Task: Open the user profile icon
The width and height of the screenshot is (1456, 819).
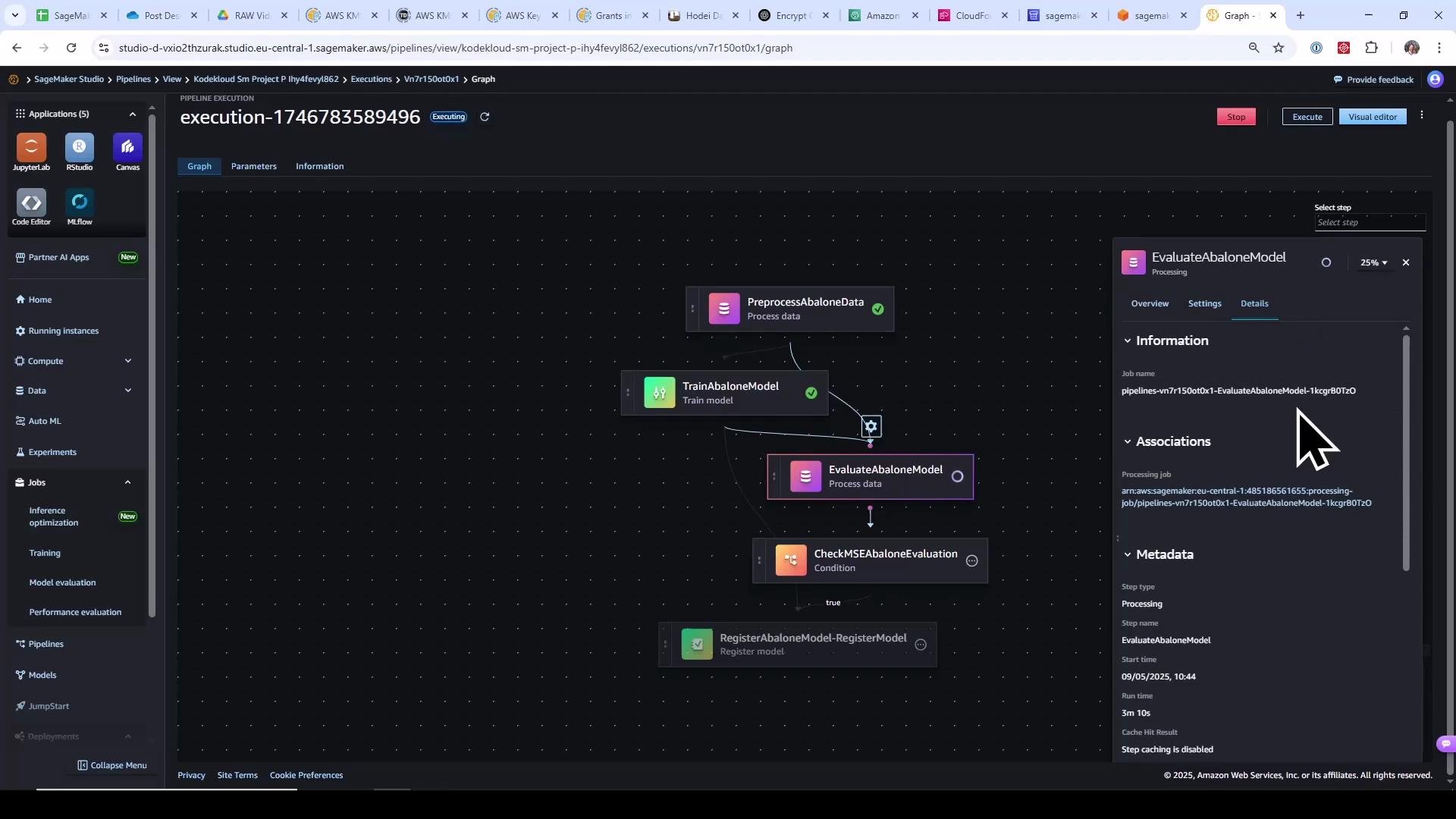Action: [1435, 79]
